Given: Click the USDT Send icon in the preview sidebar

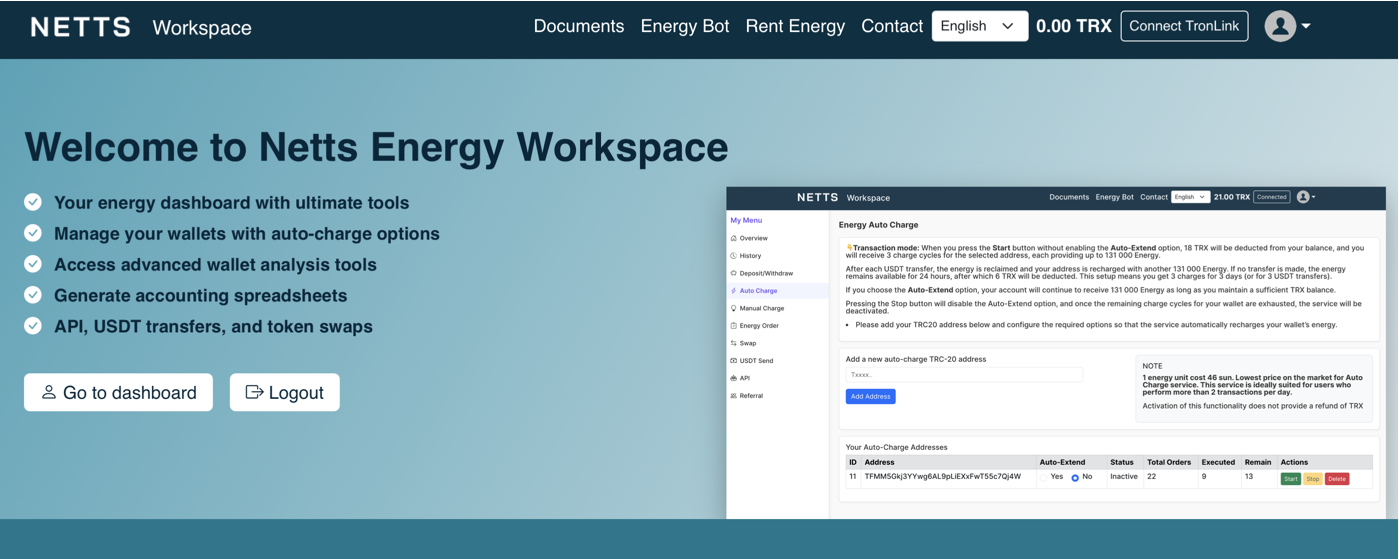Looking at the screenshot, I should tap(734, 361).
